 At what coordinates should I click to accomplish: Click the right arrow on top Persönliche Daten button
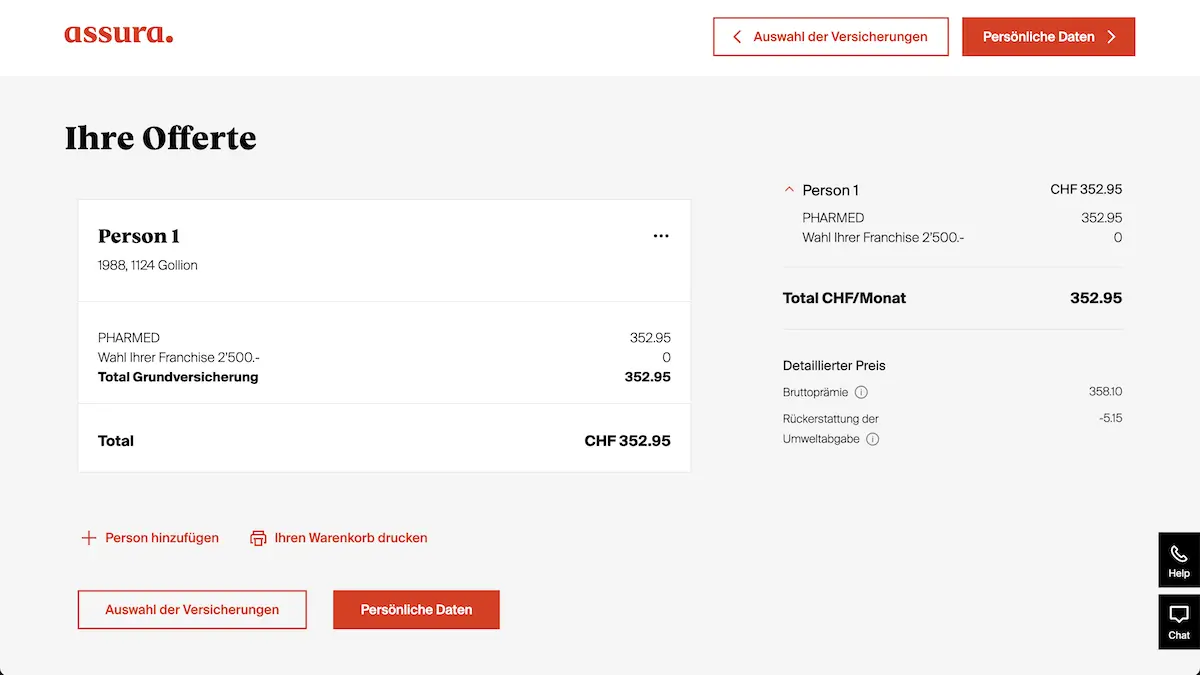pos(1111,37)
